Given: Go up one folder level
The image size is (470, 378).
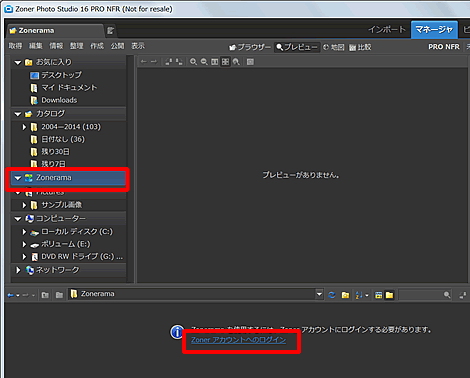Looking at the screenshot, I should (45, 295).
